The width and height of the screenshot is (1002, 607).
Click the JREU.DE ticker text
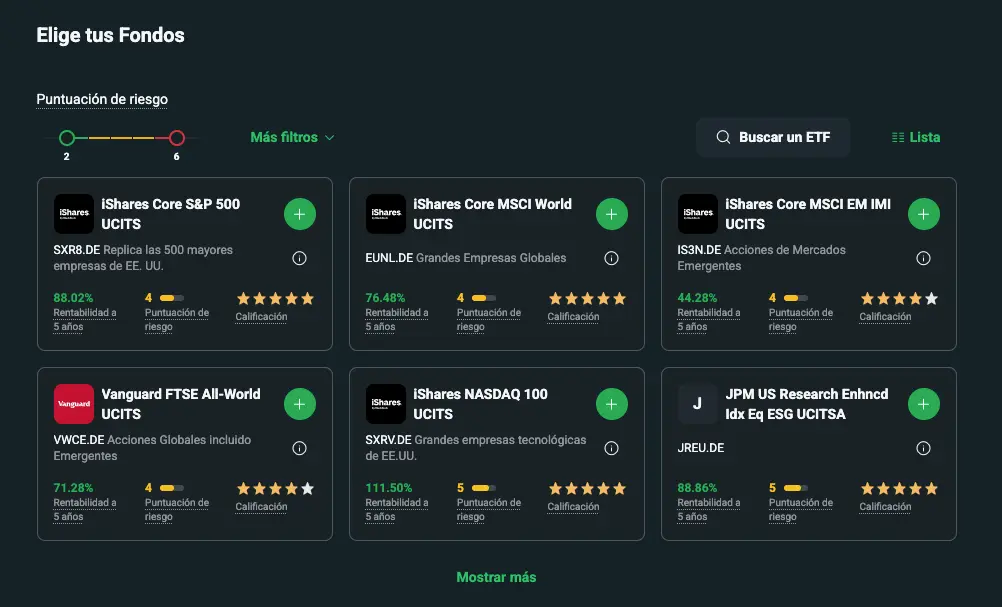pyautogui.click(x=700, y=448)
